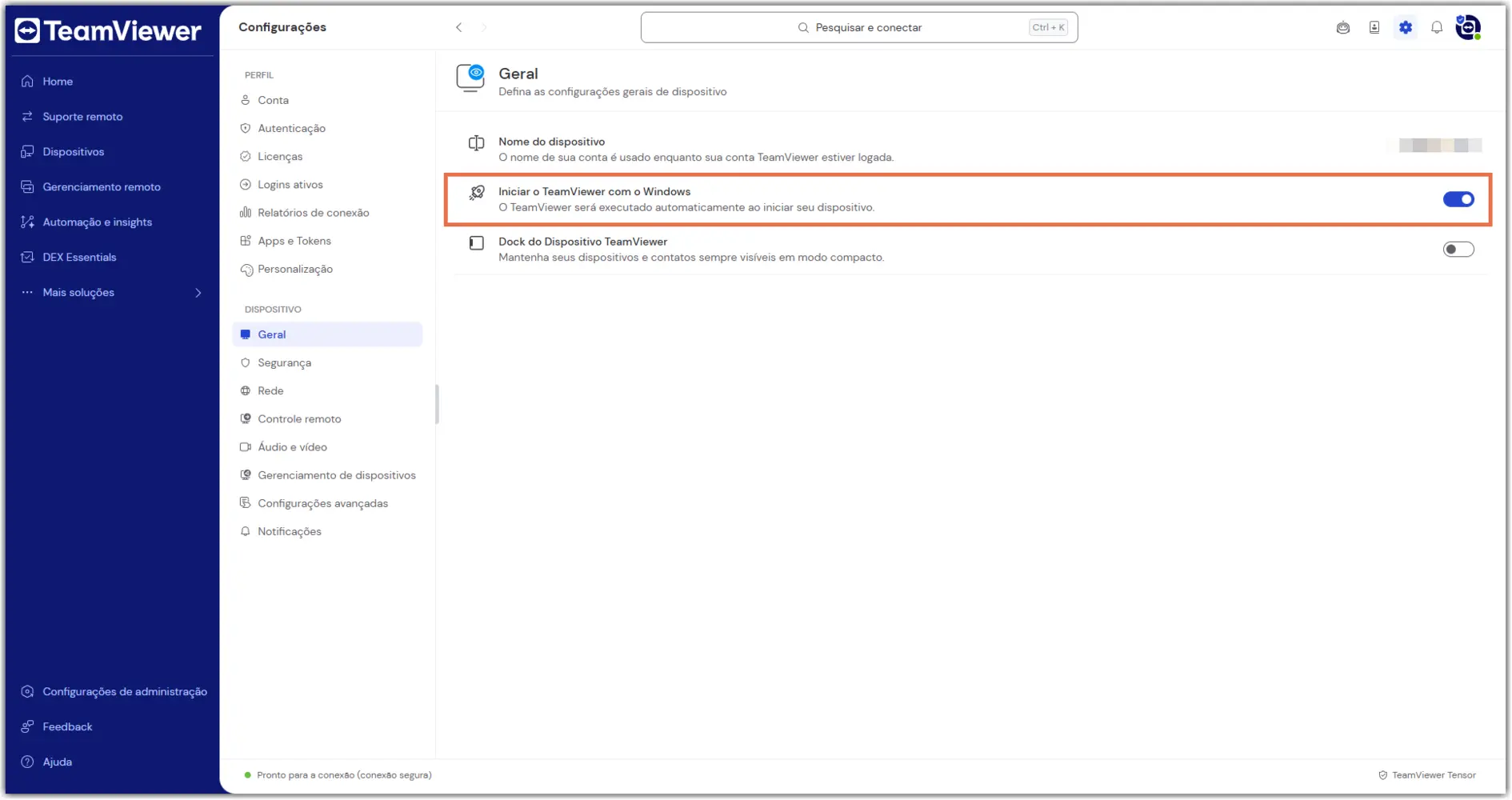Click TeamViewer Tensor label
Image resolution: width=1512 pixels, height=800 pixels.
click(1434, 775)
